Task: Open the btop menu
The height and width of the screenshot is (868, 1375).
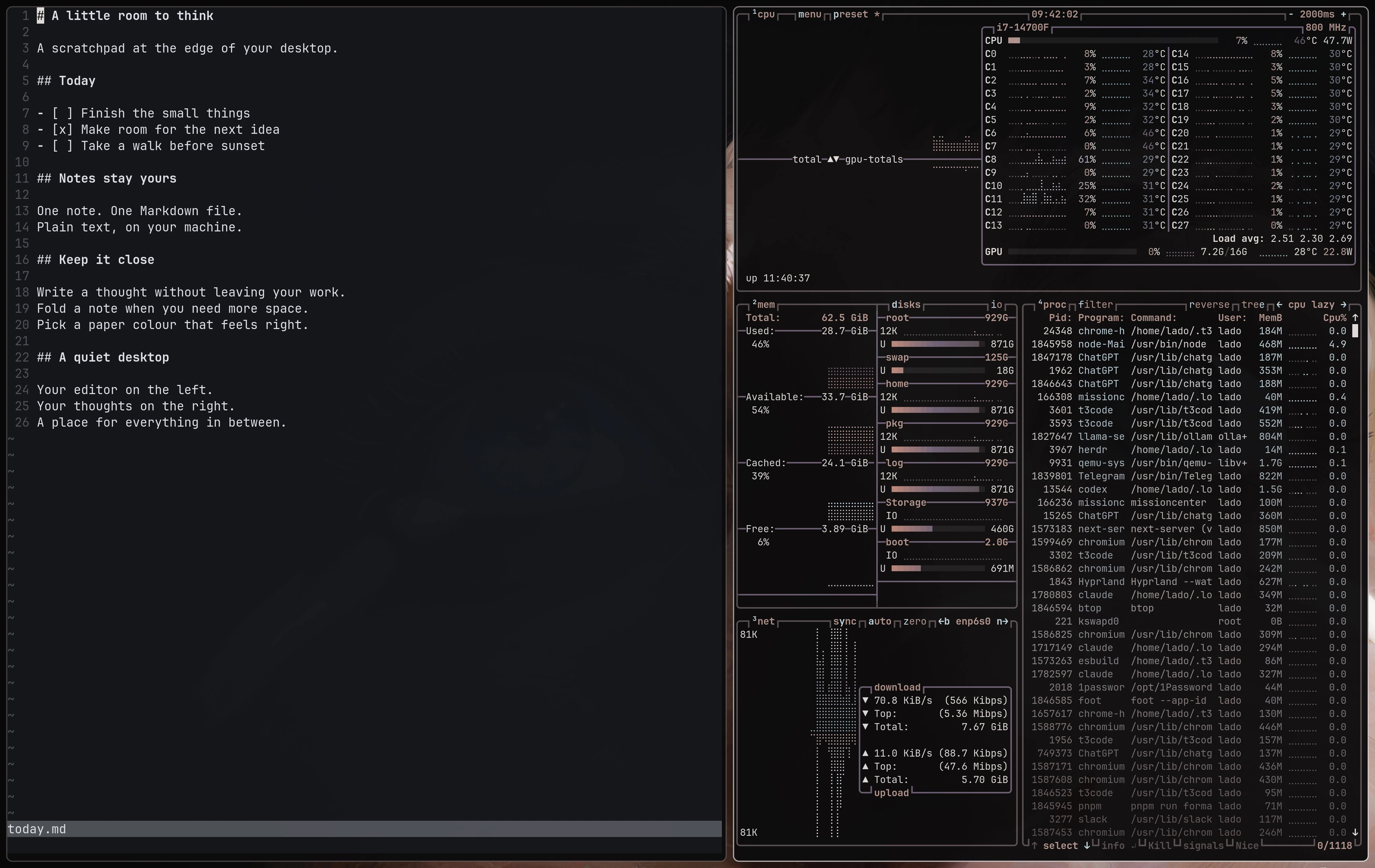Action: tap(809, 14)
